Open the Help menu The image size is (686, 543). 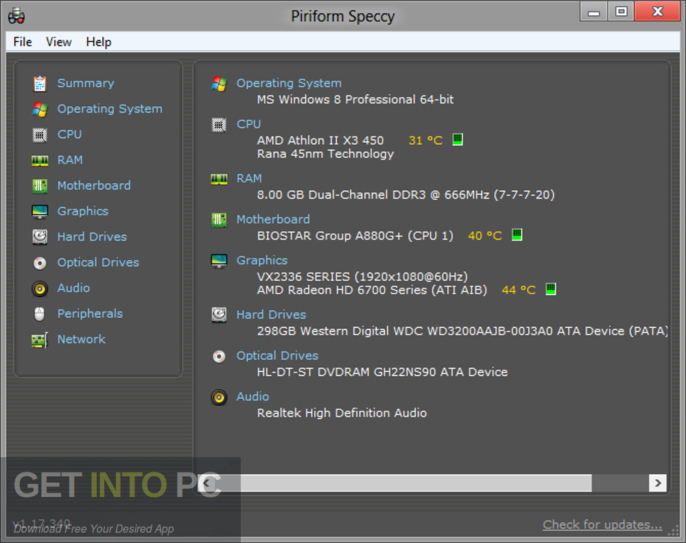tap(98, 42)
